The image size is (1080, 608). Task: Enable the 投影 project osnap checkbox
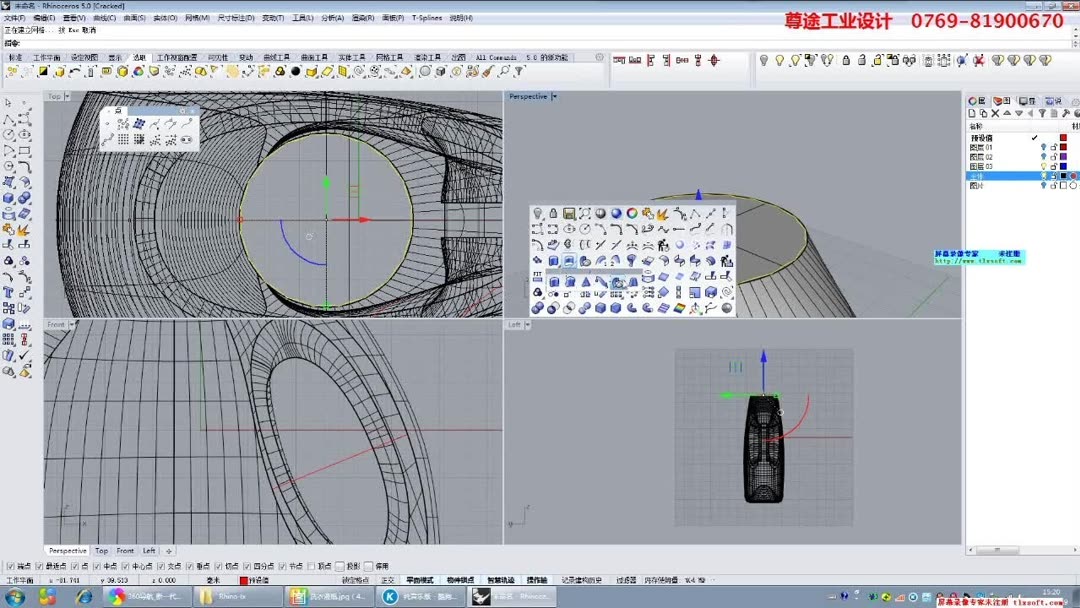click(x=340, y=566)
